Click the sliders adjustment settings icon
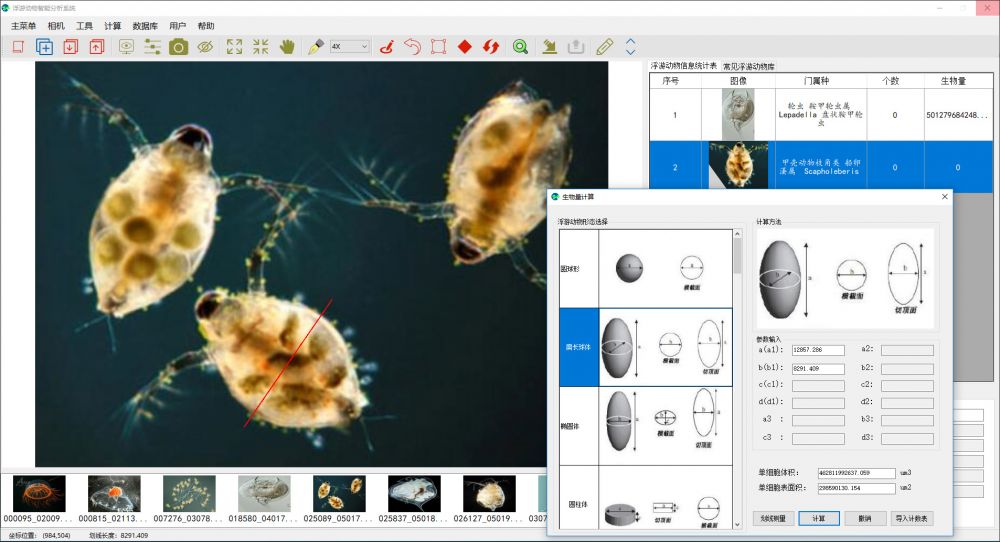This screenshot has width=1000, height=542. point(152,46)
